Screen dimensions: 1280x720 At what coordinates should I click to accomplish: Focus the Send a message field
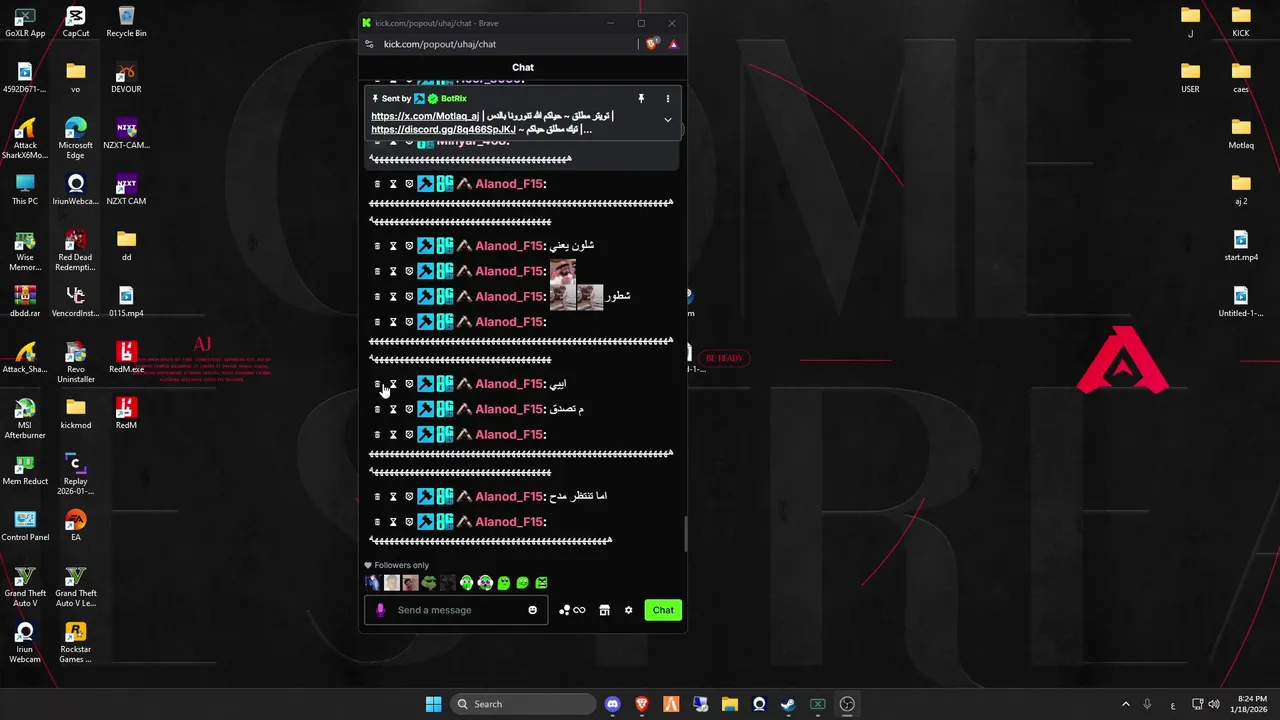pos(456,610)
